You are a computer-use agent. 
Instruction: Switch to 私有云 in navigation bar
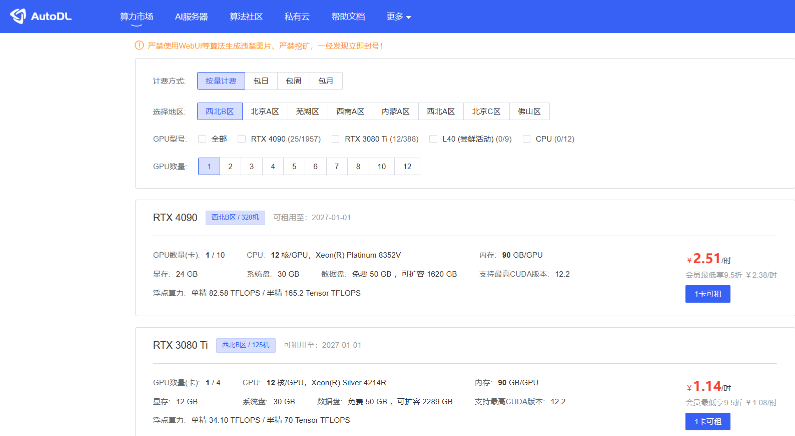[x=297, y=17]
